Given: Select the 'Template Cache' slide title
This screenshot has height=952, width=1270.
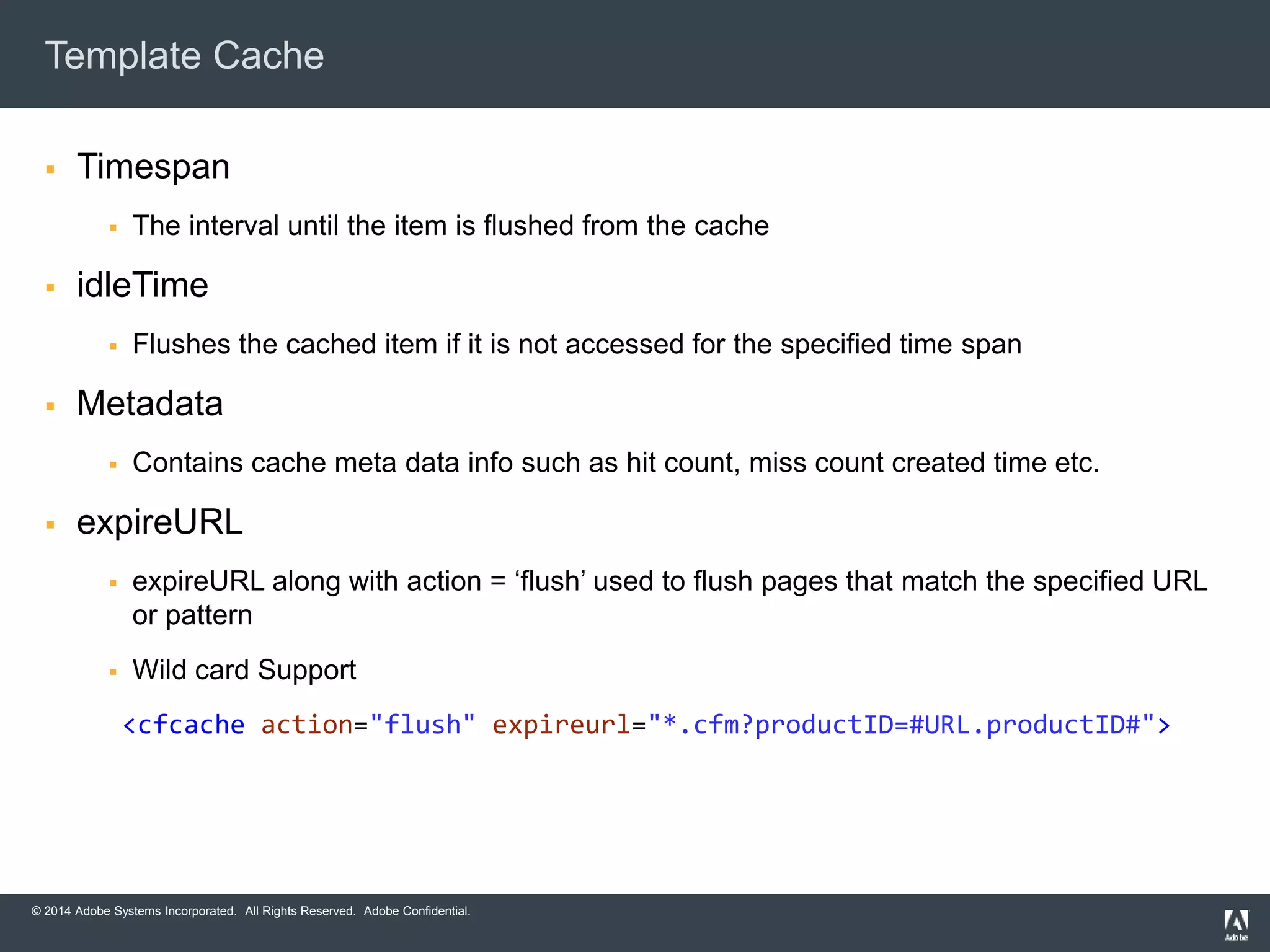Looking at the screenshot, I should click(185, 56).
